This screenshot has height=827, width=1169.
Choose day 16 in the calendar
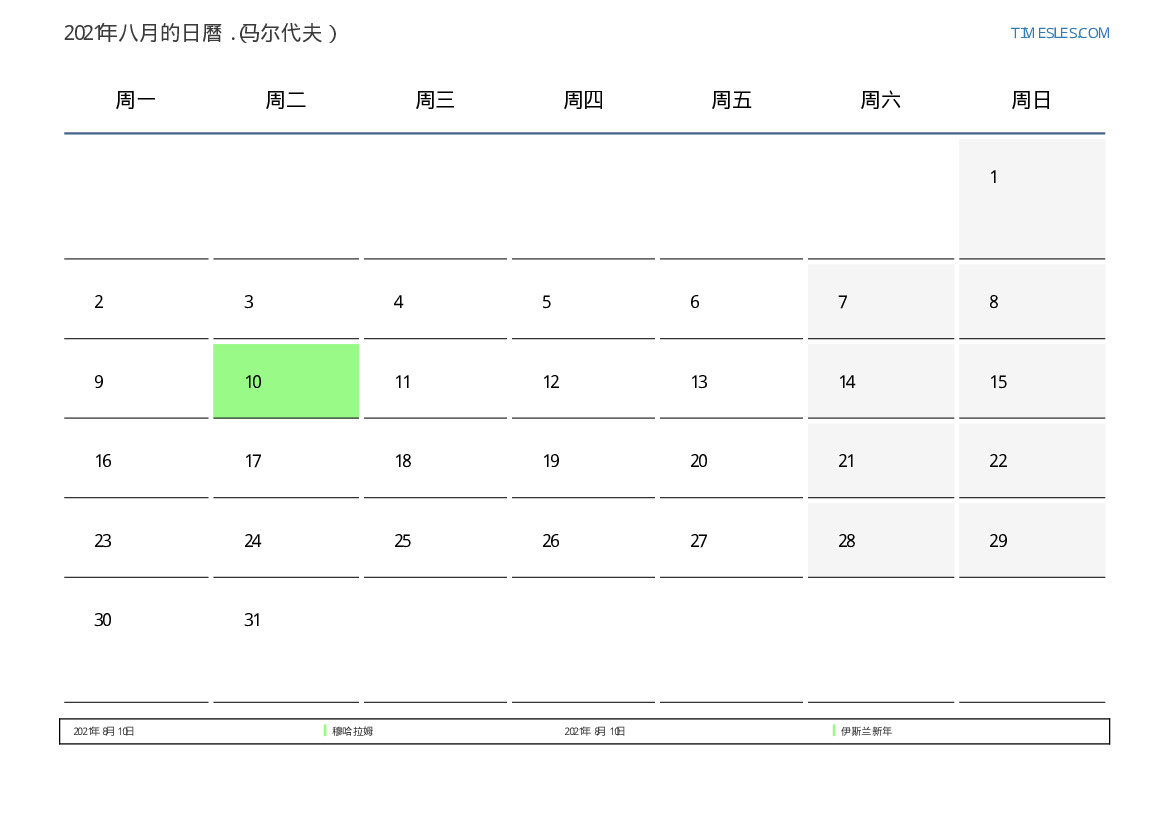(x=136, y=461)
